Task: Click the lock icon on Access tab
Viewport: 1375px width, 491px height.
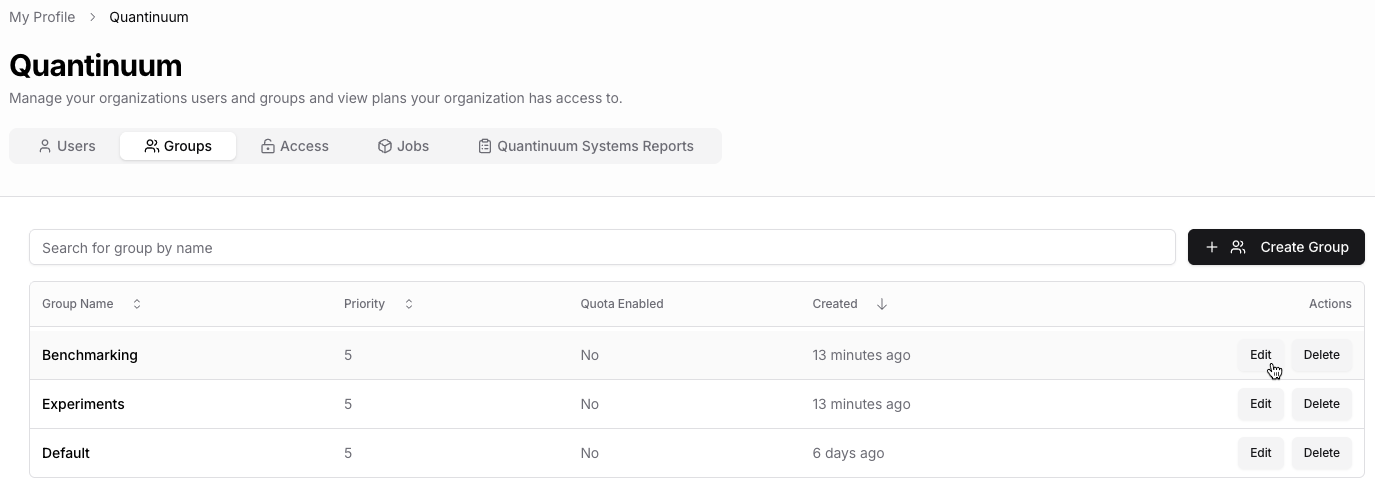Action: (x=268, y=146)
